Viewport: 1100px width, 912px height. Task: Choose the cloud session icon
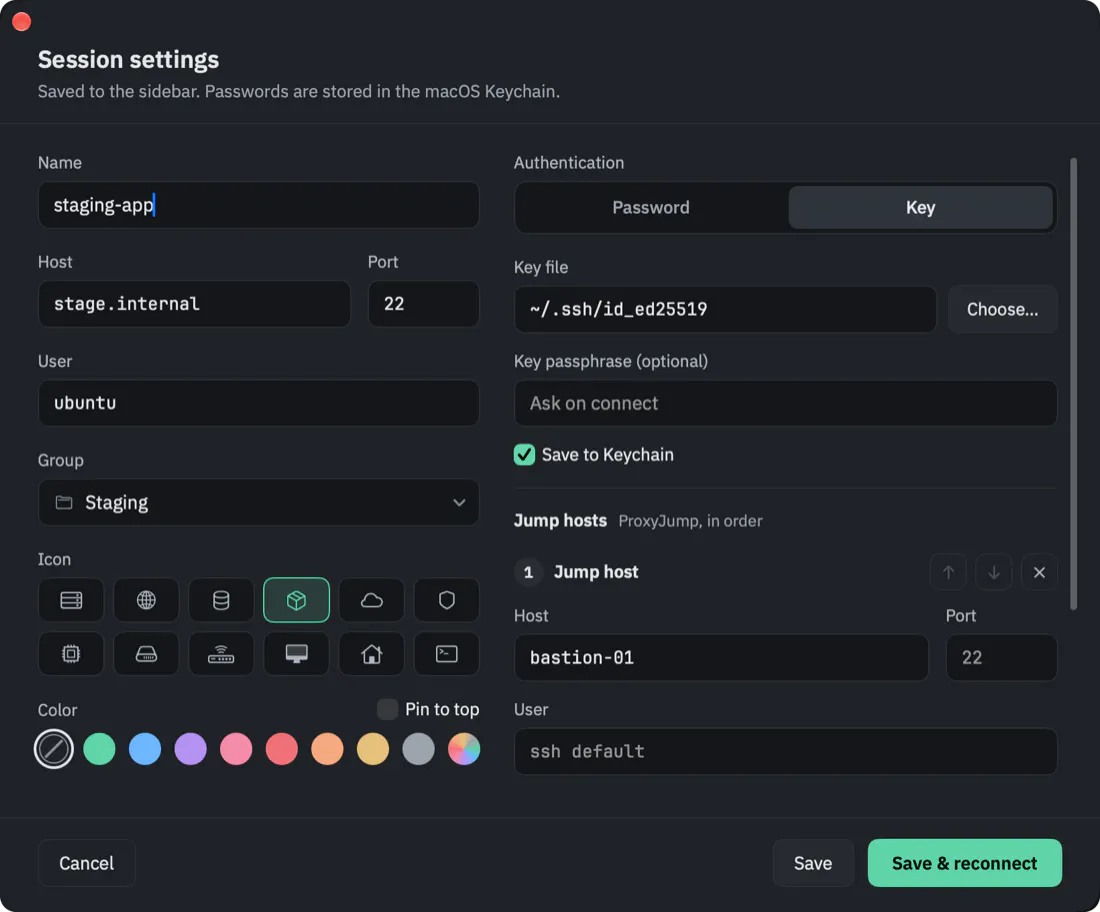371,600
